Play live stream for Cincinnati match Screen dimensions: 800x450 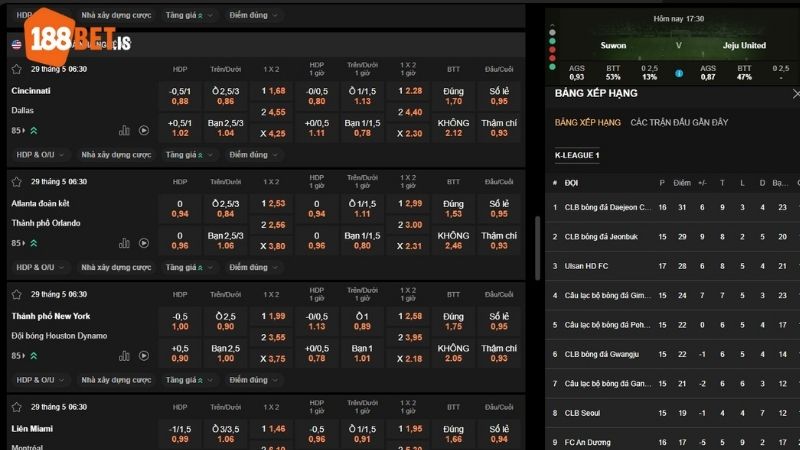[x=144, y=131]
